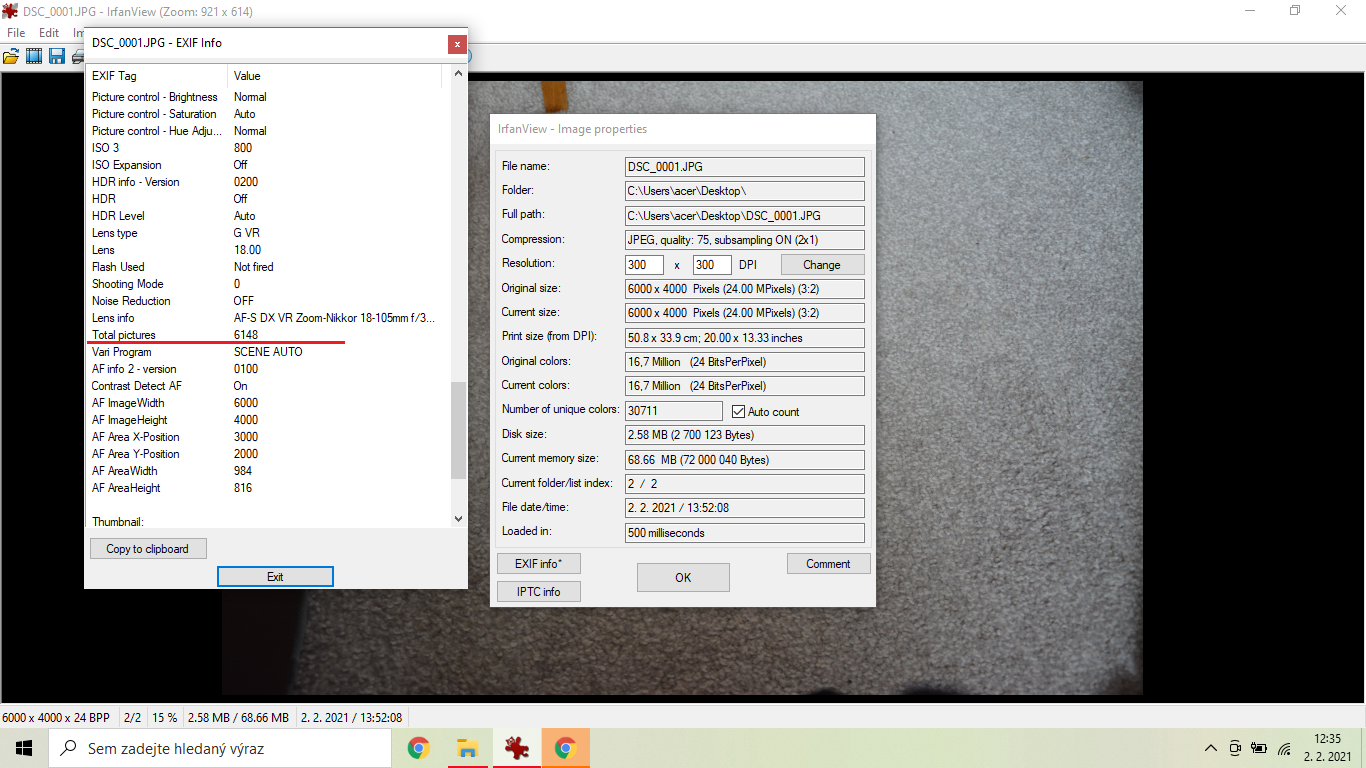Click the Current colors value field
The width and height of the screenshot is (1366, 768).
[x=745, y=386]
